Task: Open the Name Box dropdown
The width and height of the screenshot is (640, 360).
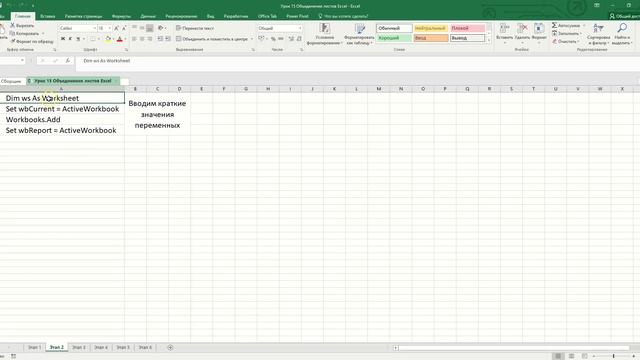Action: [x=22, y=60]
